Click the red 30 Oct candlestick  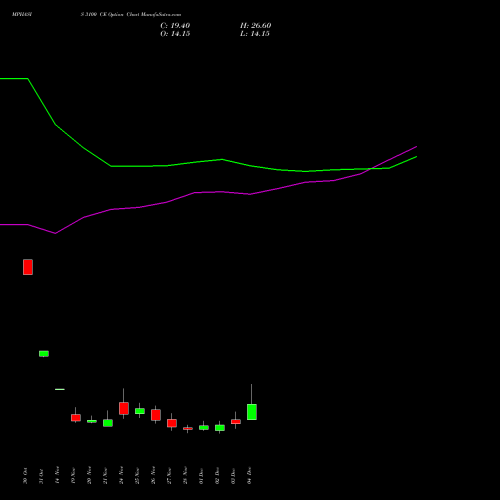click(28, 267)
